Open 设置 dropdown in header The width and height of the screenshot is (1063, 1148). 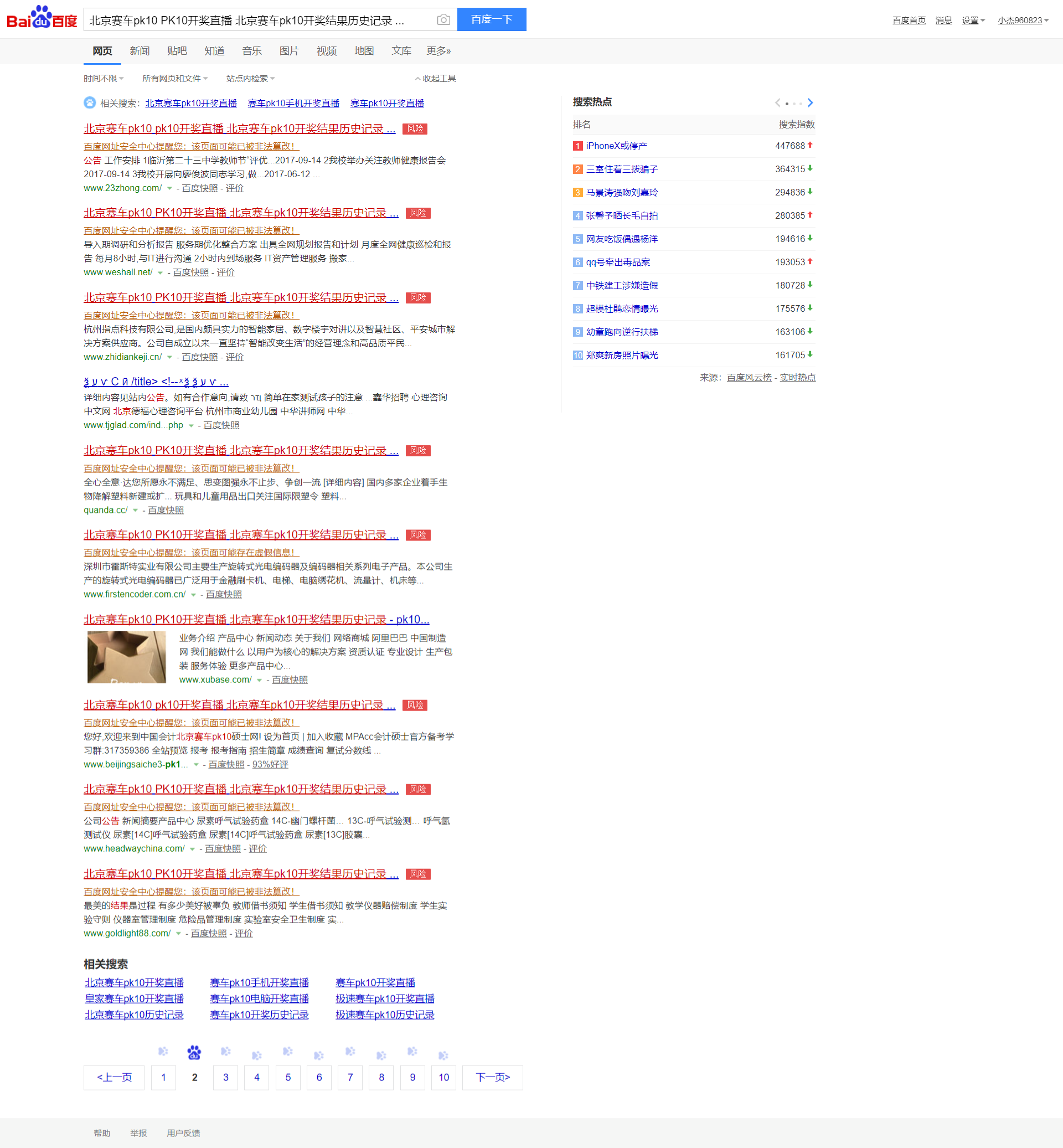pyautogui.click(x=973, y=20)
